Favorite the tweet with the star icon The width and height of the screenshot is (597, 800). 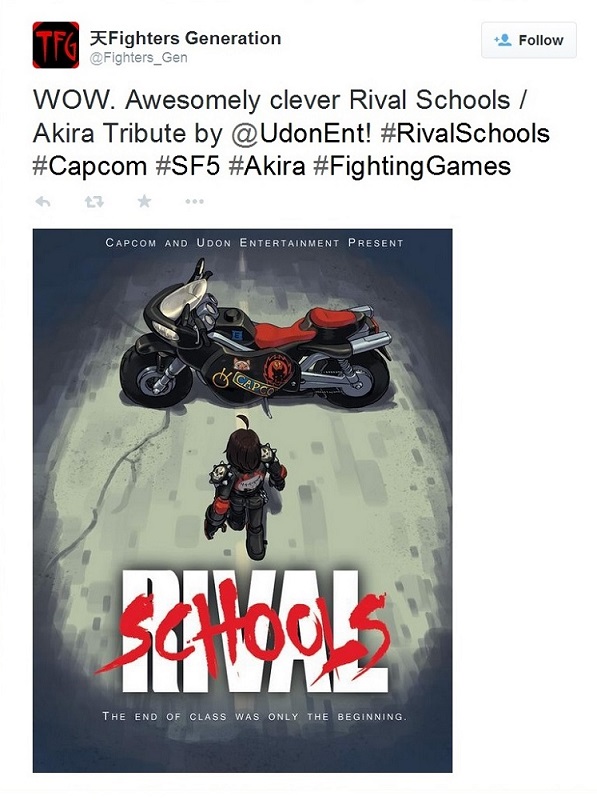pos(144,201)
